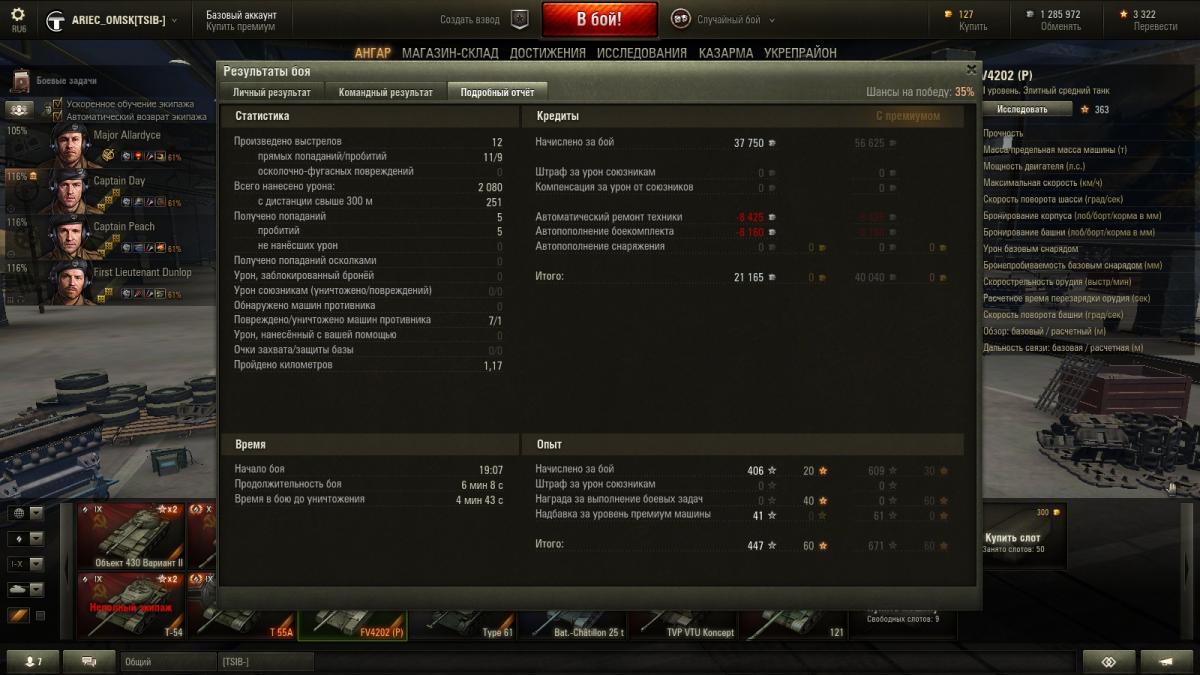Open the notifications icon in the bottom-right bar
Viewport: 1200px width, 675px height.
tap(1166, 661)
